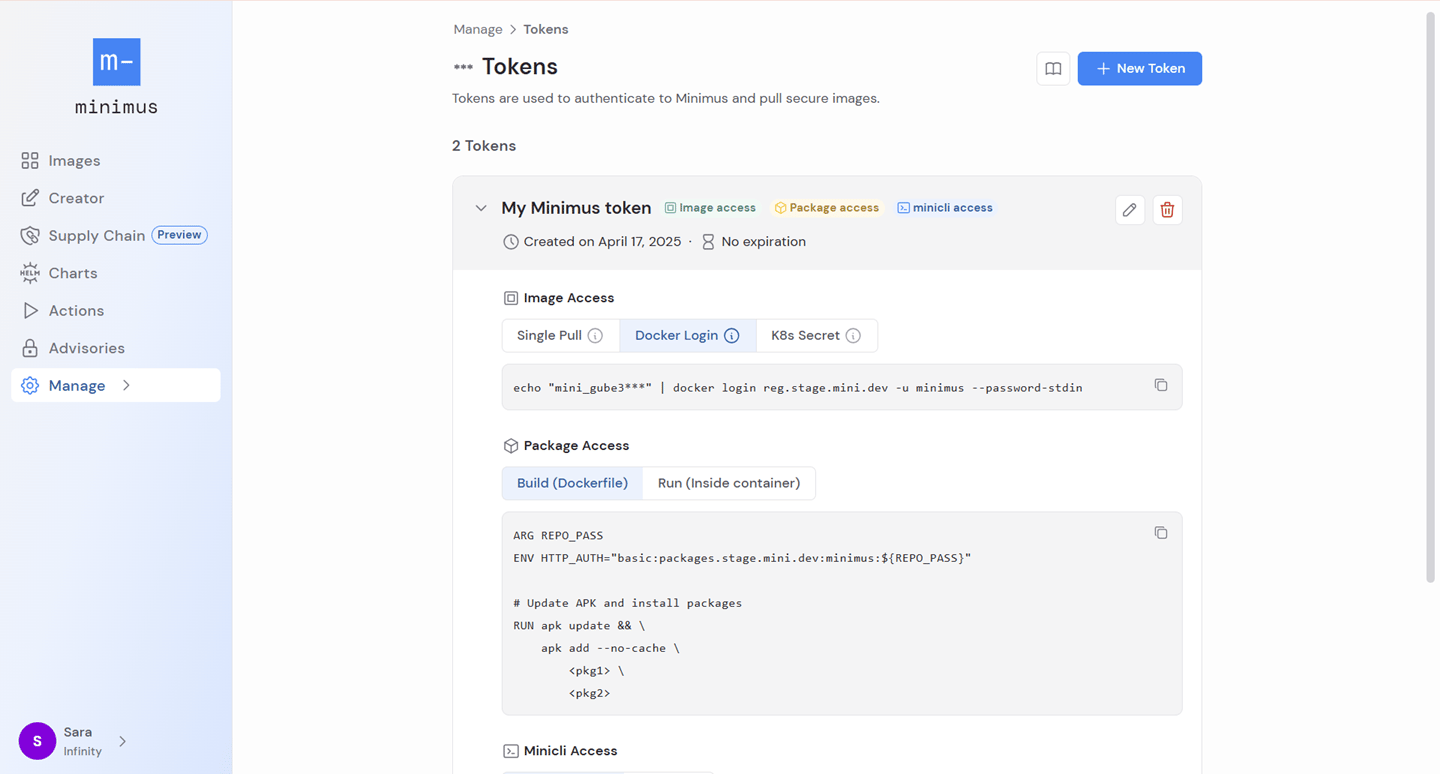Click the Tokens page heading

520,67
